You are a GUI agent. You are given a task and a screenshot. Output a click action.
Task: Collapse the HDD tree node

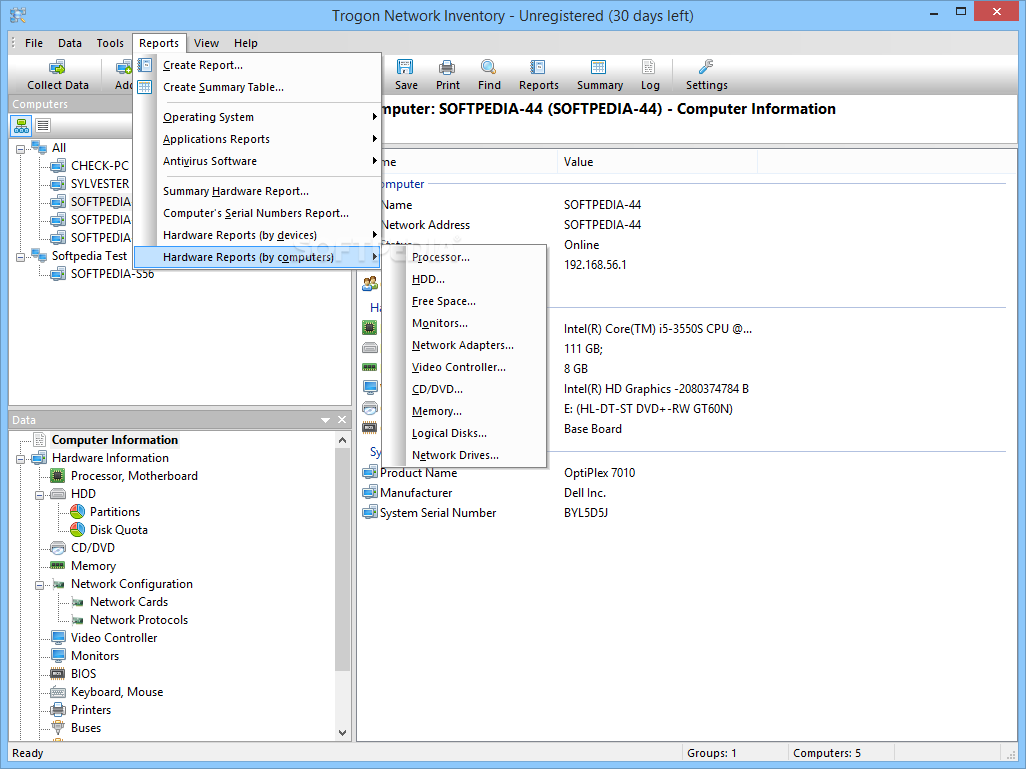39,495
